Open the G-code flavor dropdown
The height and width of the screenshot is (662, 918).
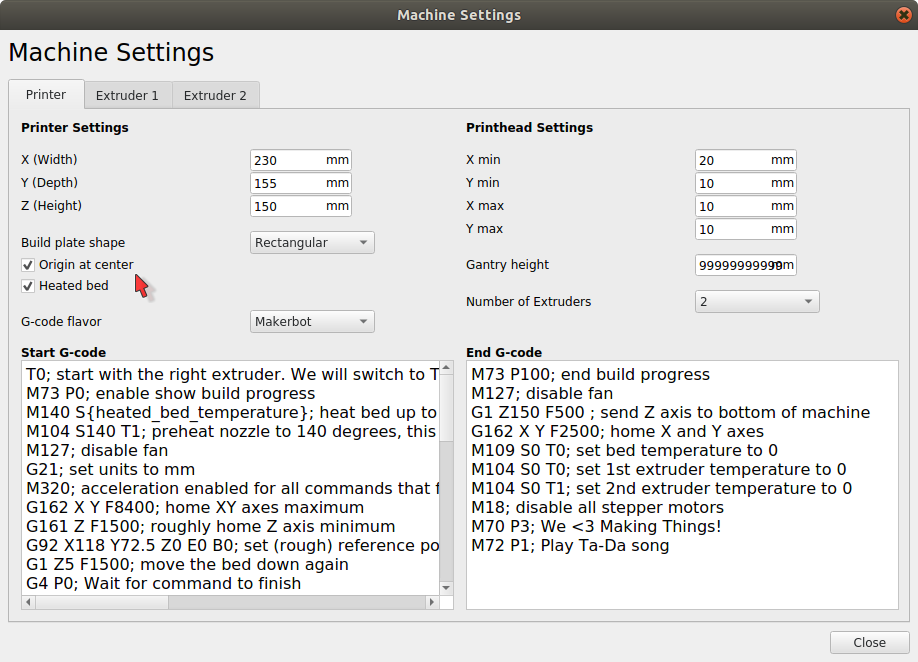pyautogui.click(x=312, y=322)
